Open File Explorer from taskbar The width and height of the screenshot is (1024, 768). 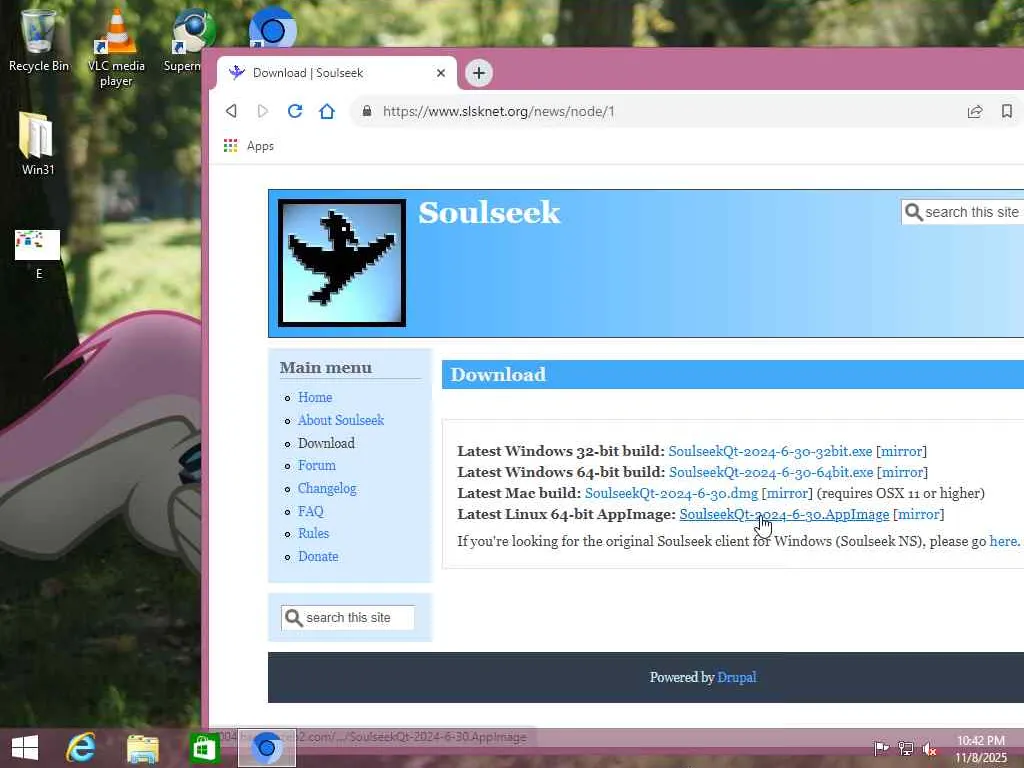pos(142,748)
